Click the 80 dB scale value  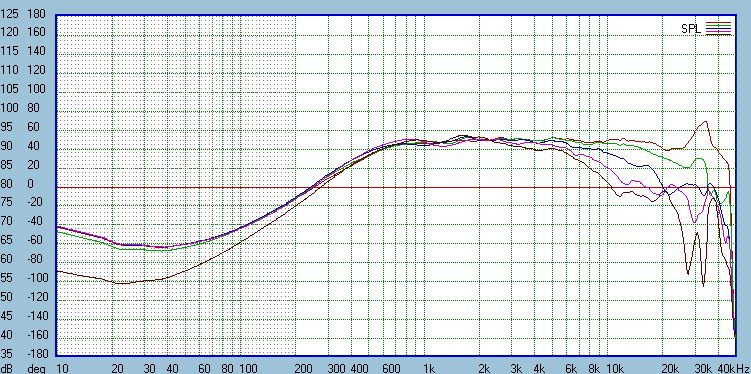pyautogui.click(x=7, y=184)
